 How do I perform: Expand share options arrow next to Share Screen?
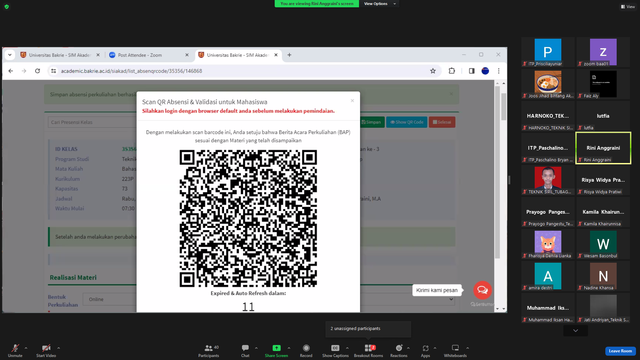(x=289, y=348)
